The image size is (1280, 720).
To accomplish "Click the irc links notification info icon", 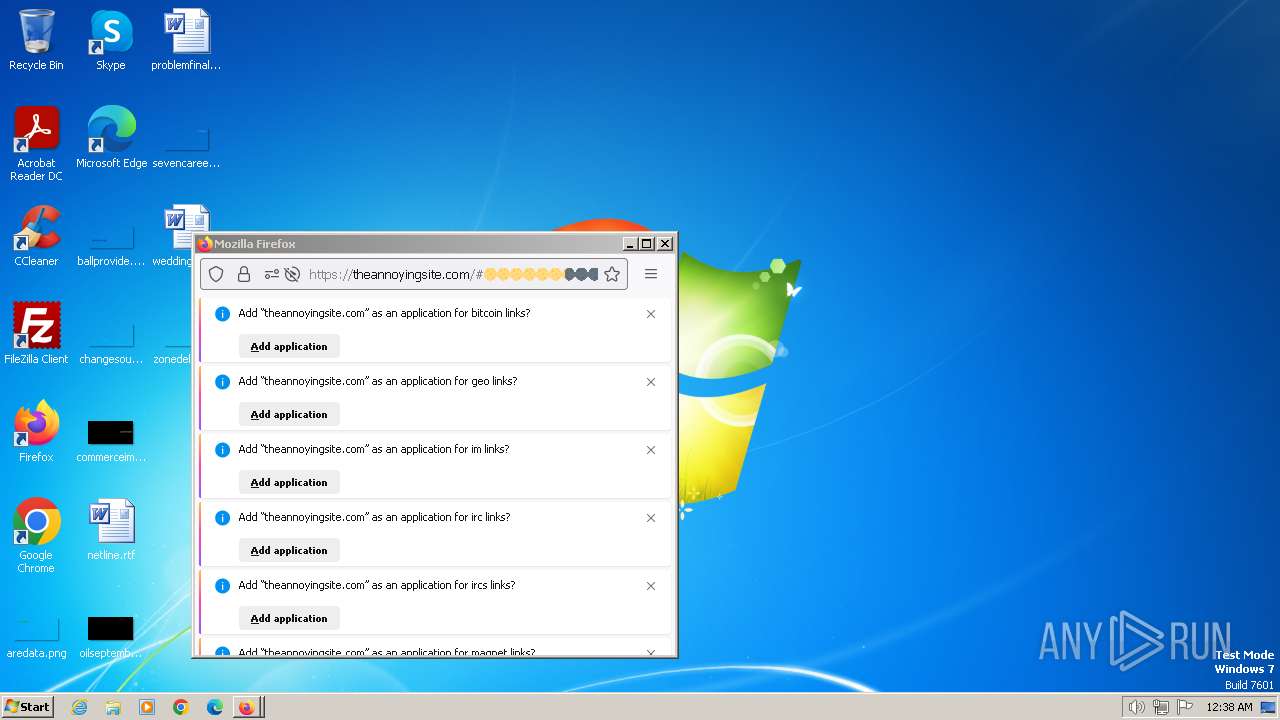I will point(223,518).
